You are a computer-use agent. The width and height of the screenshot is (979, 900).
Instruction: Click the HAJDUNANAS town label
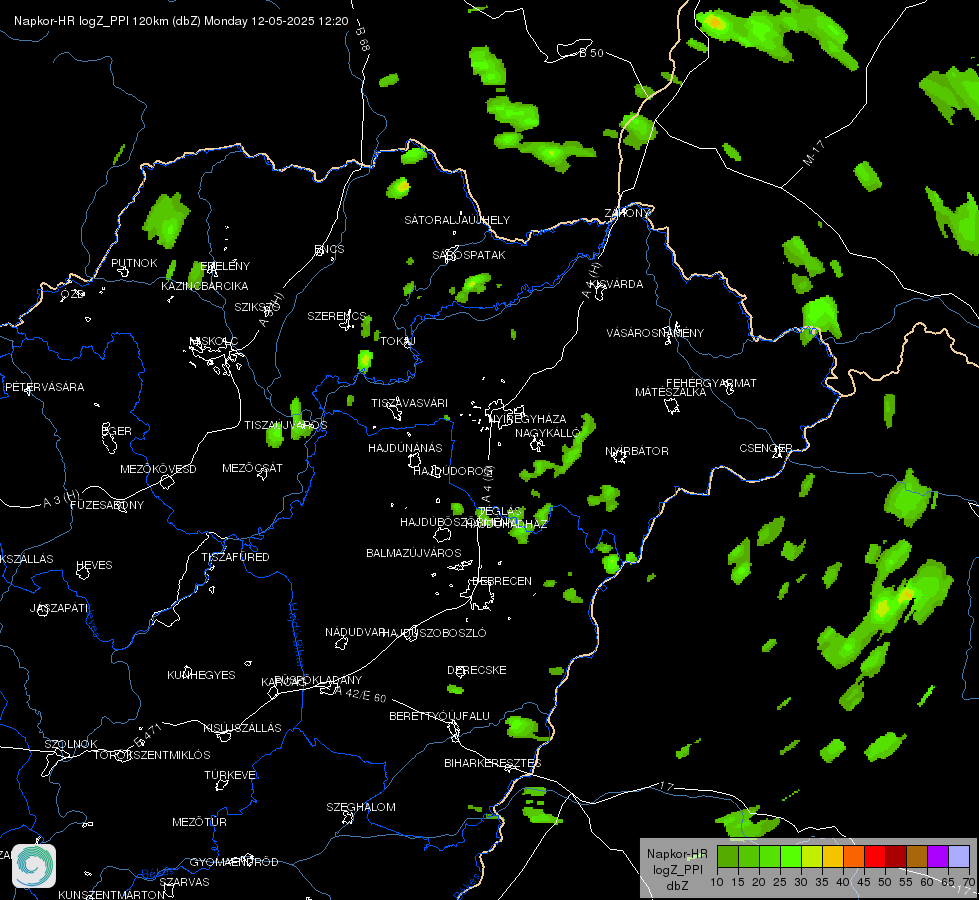click(405, 448)
